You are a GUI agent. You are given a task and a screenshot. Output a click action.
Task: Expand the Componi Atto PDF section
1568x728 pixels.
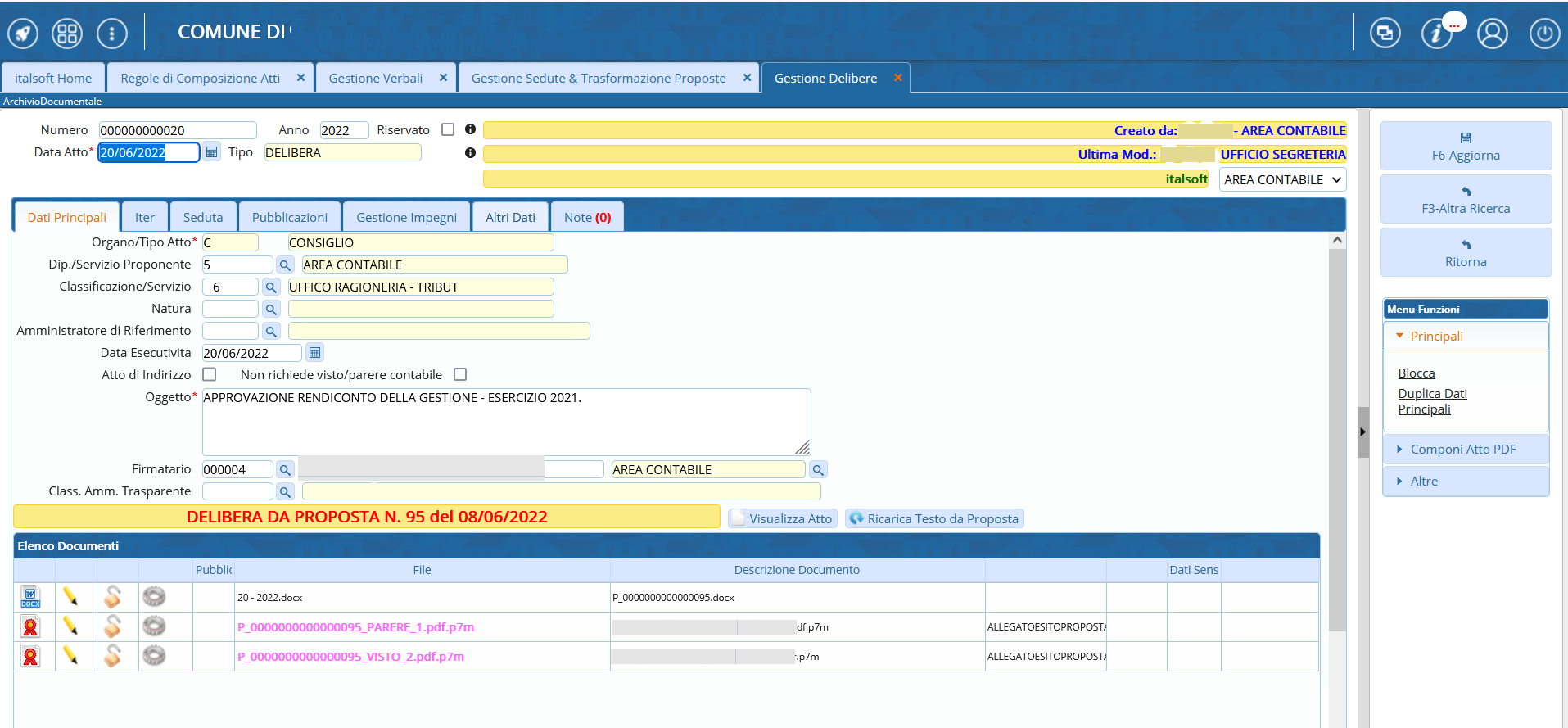(1462, 450)
